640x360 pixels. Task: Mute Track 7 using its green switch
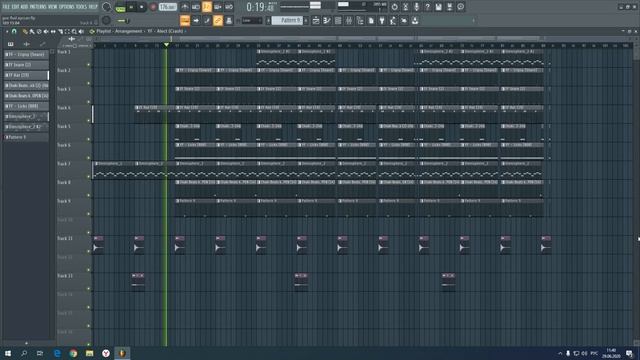coord(89,176)
